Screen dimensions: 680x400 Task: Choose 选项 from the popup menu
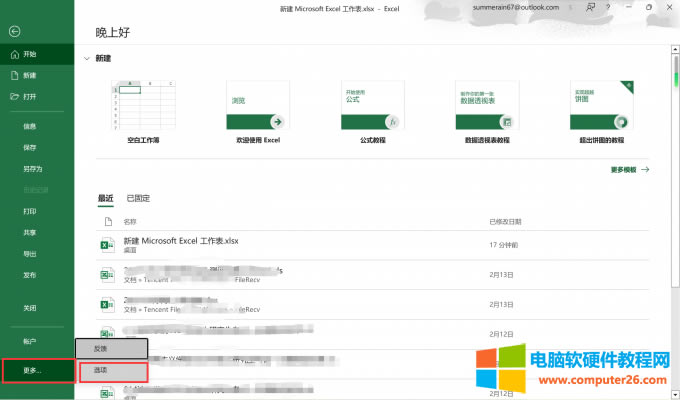tap(113, 370)
